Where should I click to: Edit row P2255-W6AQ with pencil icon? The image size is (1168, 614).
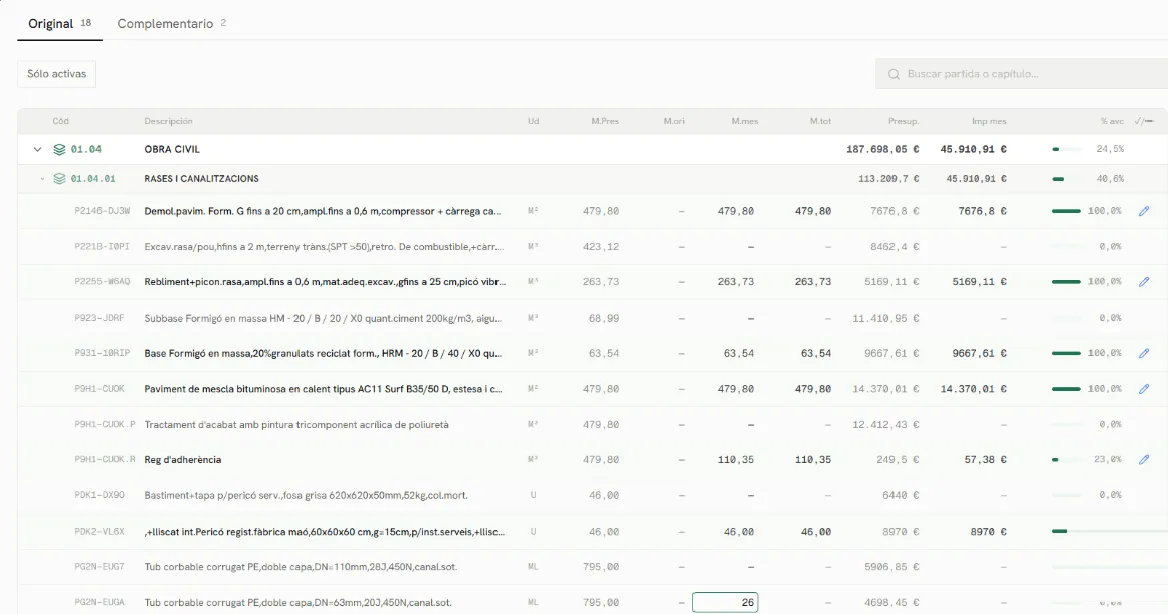tap(1144, 282)
